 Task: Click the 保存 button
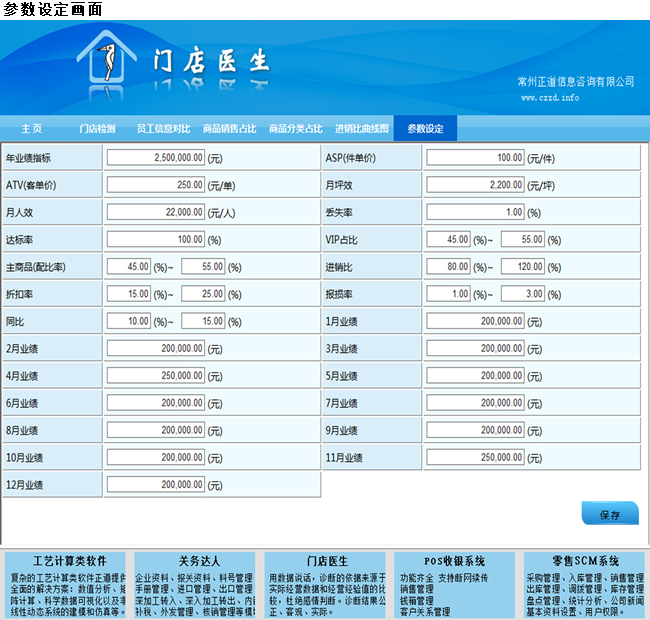tap(609, 515)
